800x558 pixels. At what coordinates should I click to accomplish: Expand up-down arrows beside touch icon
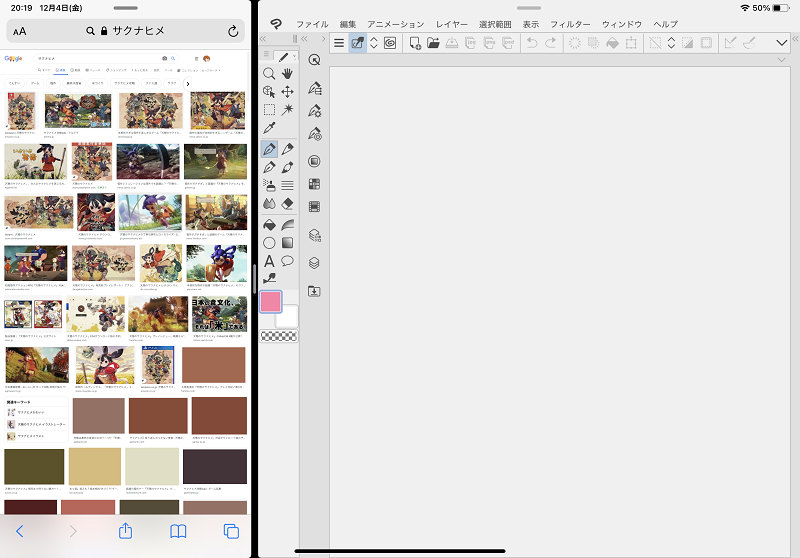click(373, 43)
